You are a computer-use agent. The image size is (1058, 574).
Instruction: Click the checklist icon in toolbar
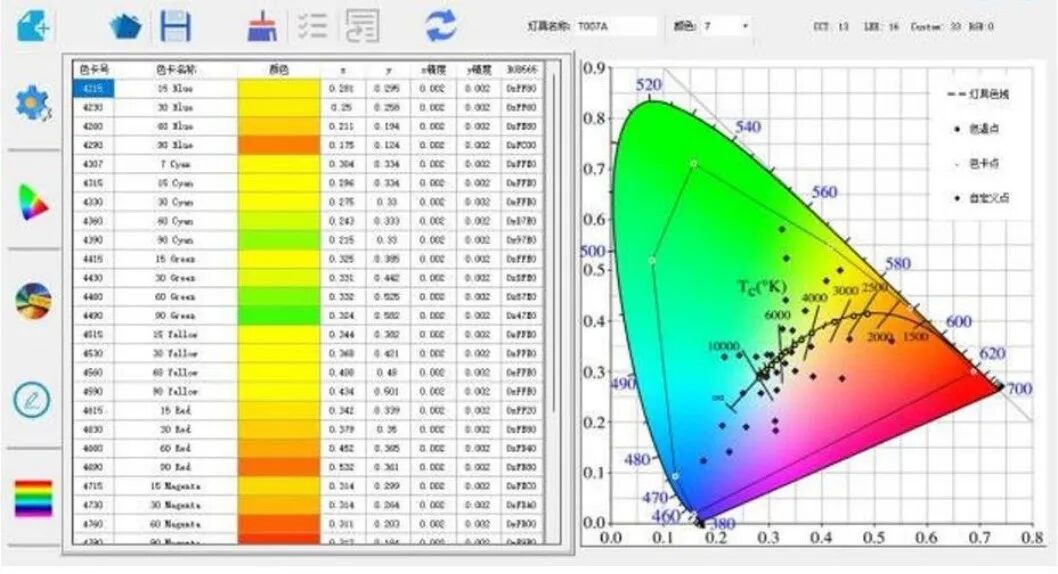point(312,25)
